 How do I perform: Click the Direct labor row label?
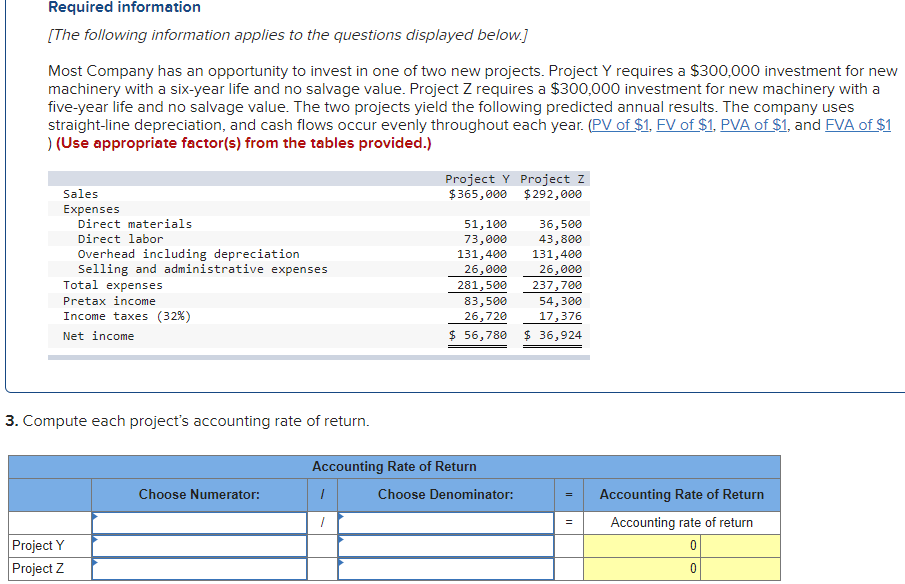coord(121,239)
